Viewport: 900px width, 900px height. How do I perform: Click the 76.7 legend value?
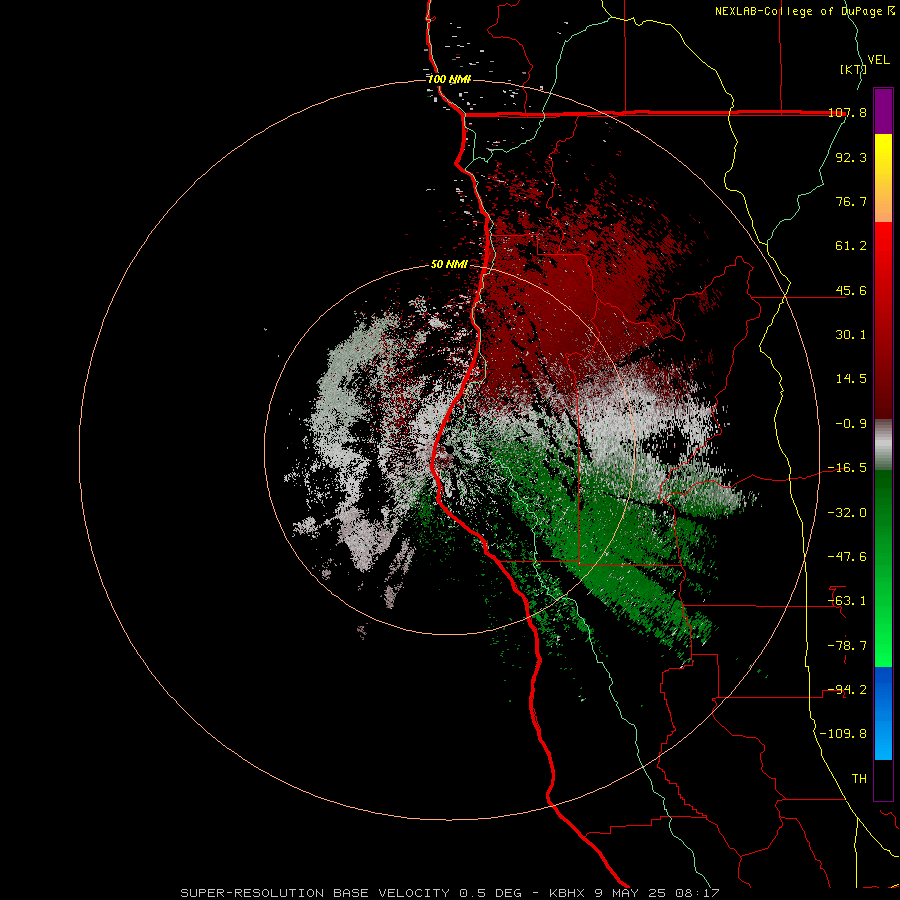tap(851, 201)
